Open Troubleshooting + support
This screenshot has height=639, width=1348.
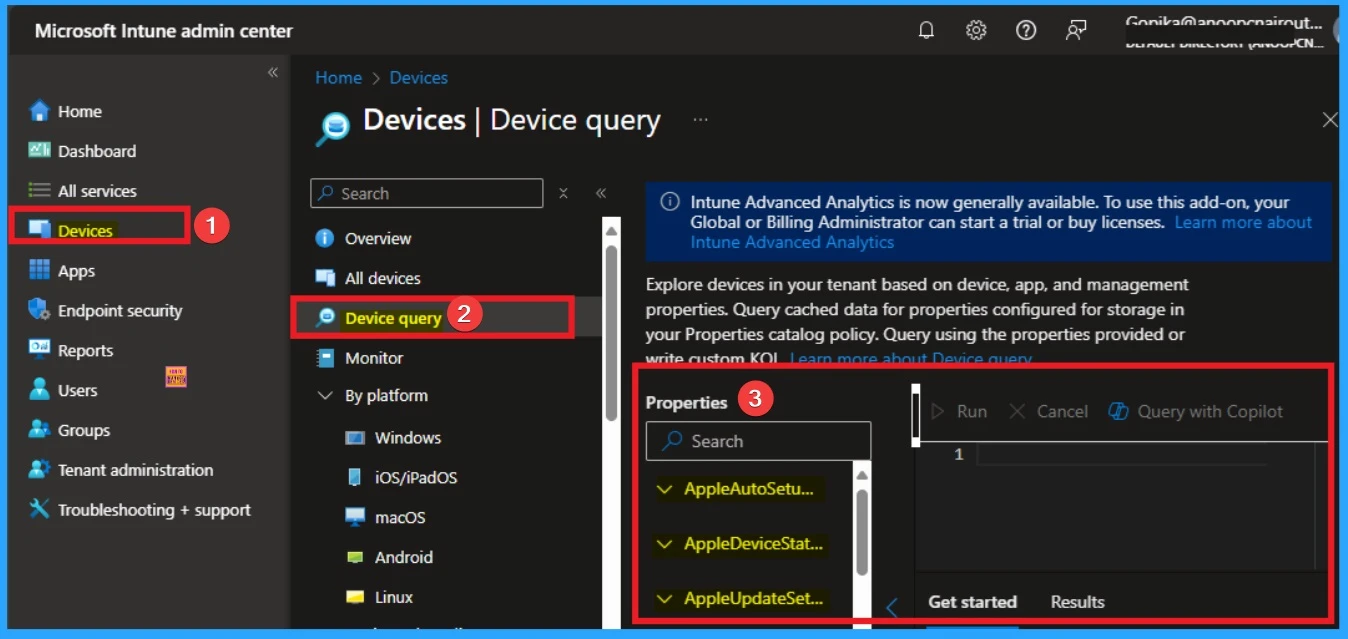click(140, 510)
